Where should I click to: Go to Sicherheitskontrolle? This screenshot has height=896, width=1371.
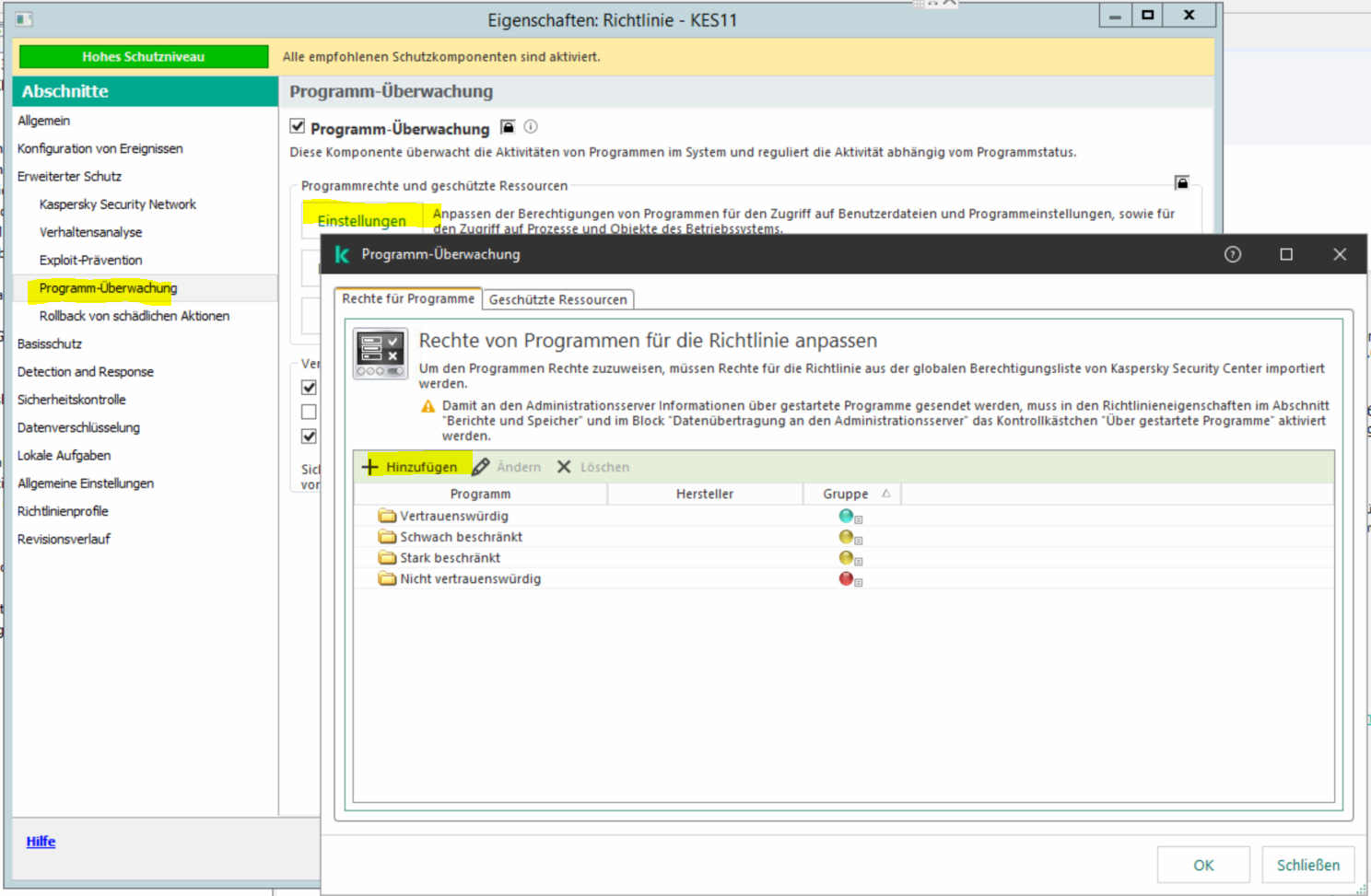pyautogui.click(x=72, y=400)
